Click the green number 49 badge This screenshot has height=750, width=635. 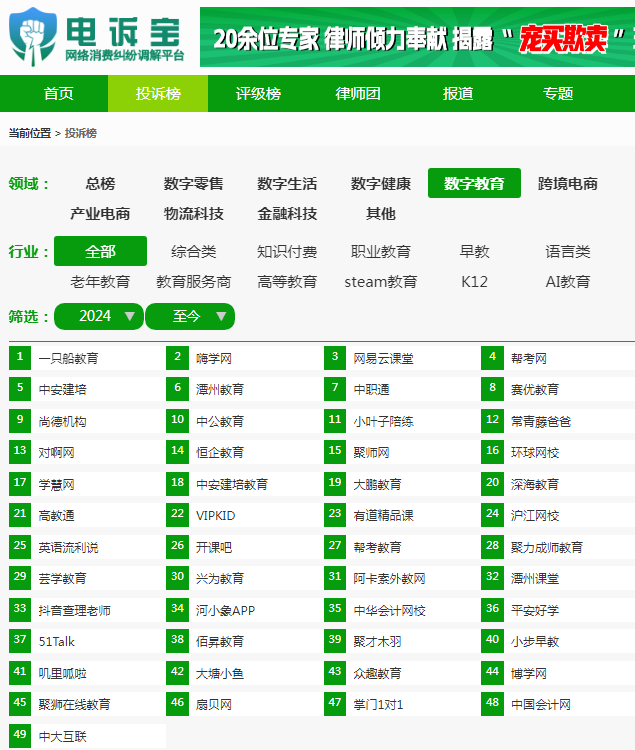tap(20, 735)
